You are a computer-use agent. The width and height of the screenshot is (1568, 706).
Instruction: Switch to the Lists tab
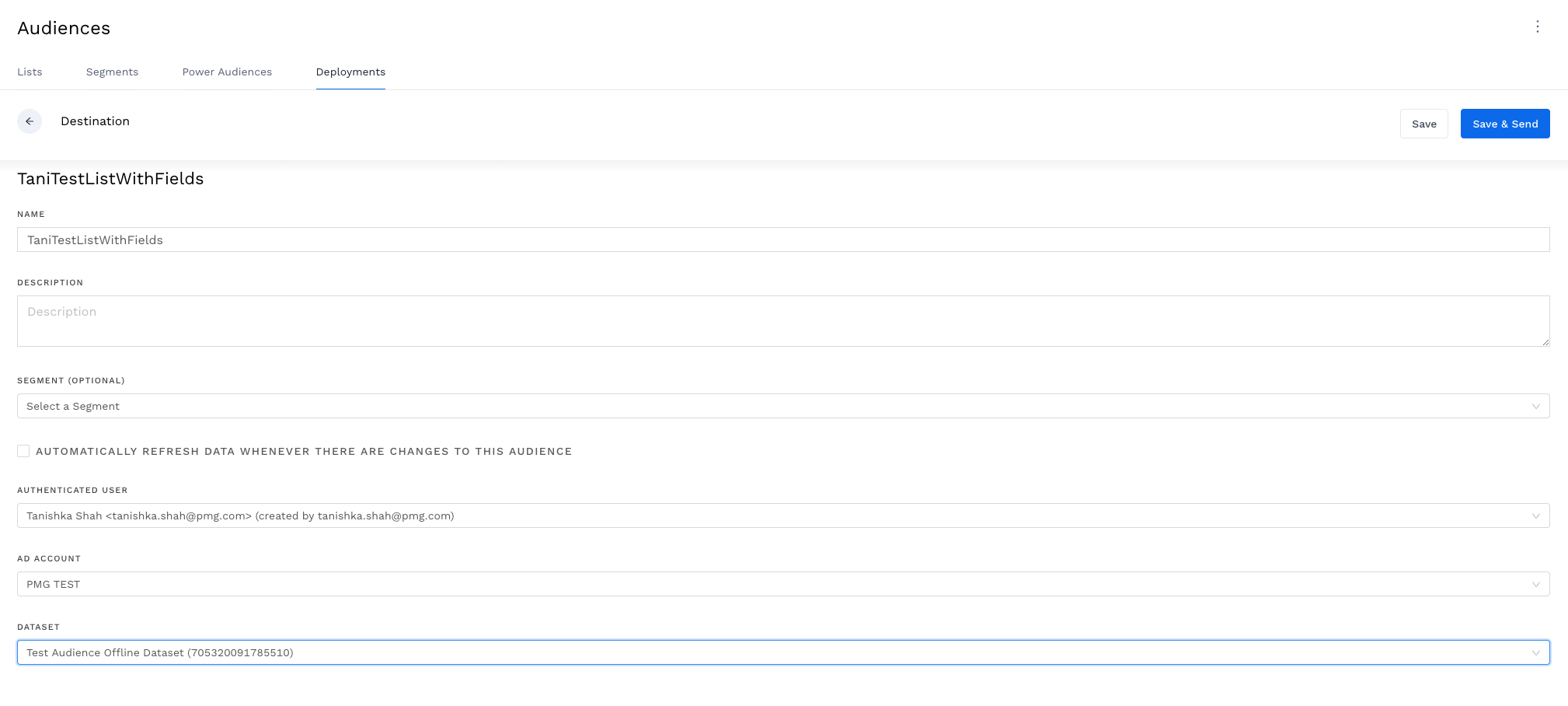coord(30,72)
